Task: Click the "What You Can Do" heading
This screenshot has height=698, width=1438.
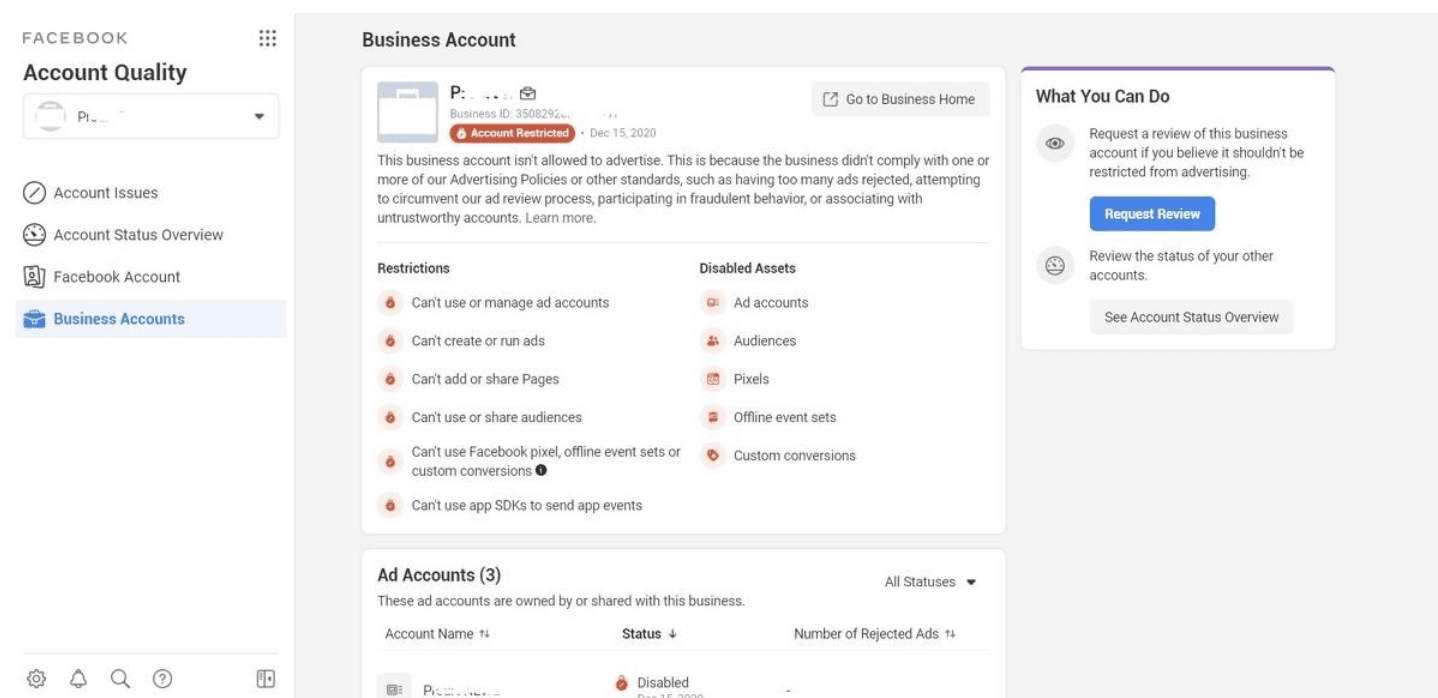Action: point(1103,97)
